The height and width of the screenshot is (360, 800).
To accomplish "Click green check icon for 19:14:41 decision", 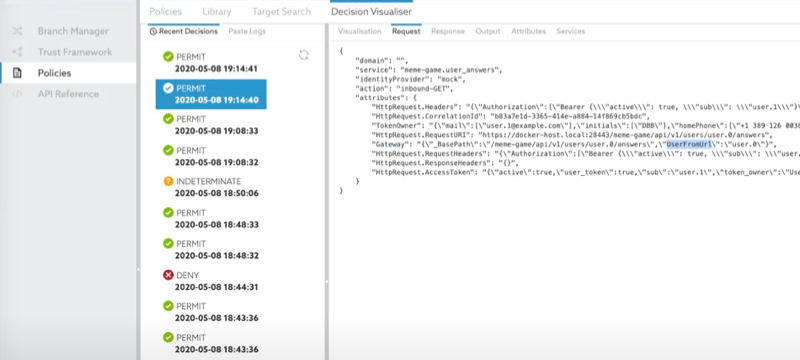I will (168, 57).
